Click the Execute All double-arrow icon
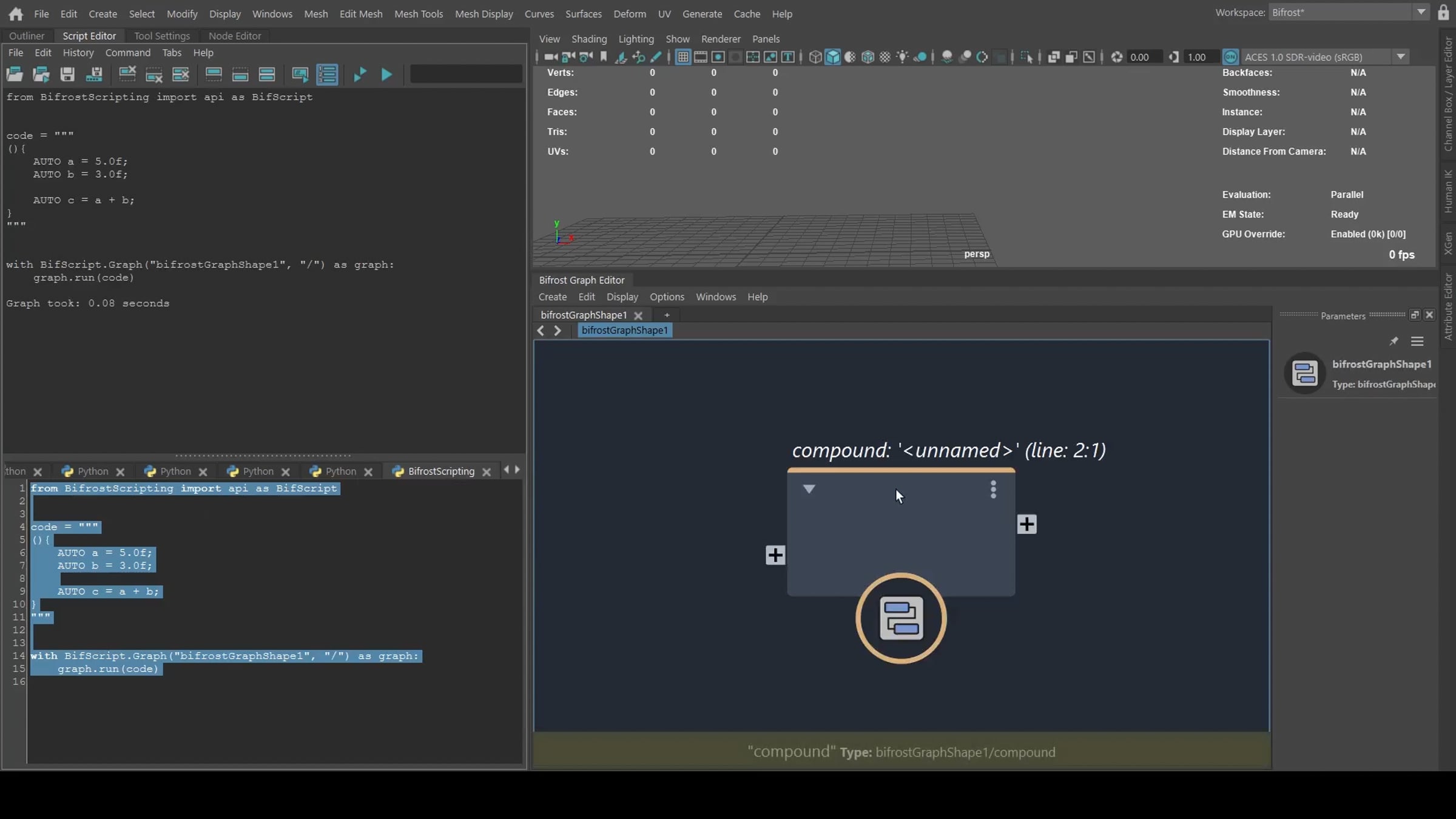1456x819 pixels. pos(360,75)
